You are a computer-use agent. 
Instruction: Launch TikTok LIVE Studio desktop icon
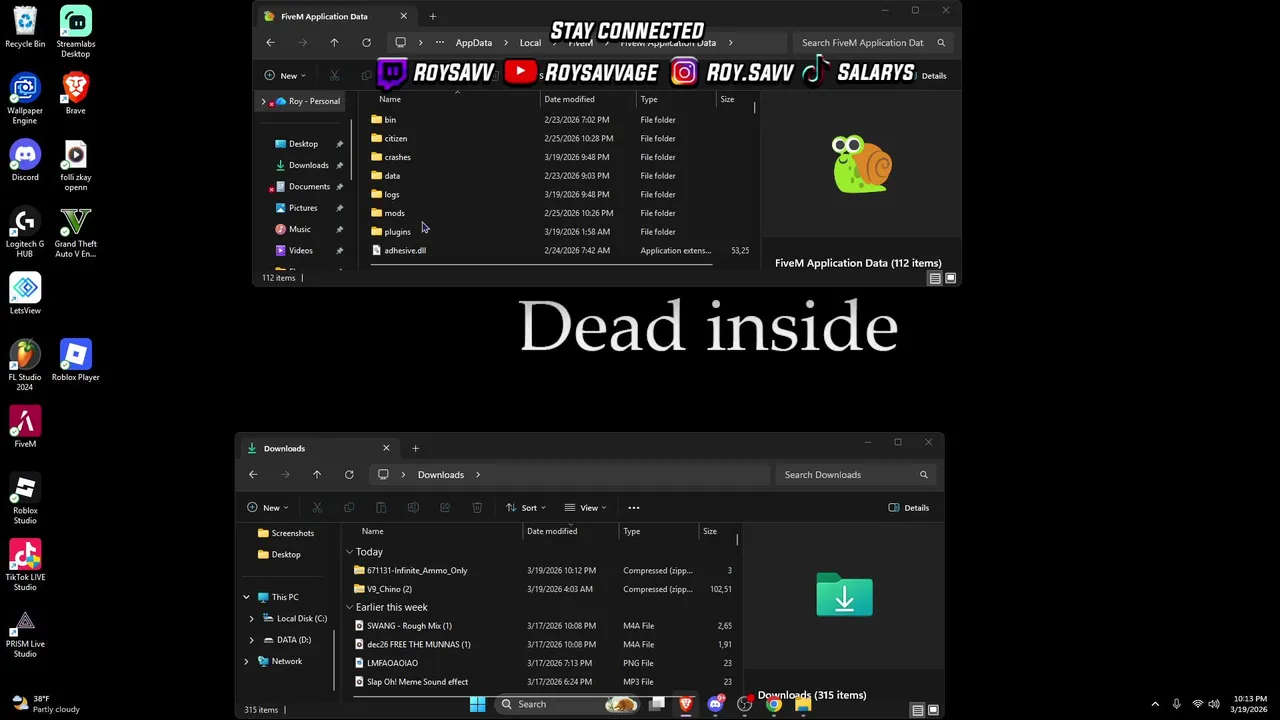[25, 565]
